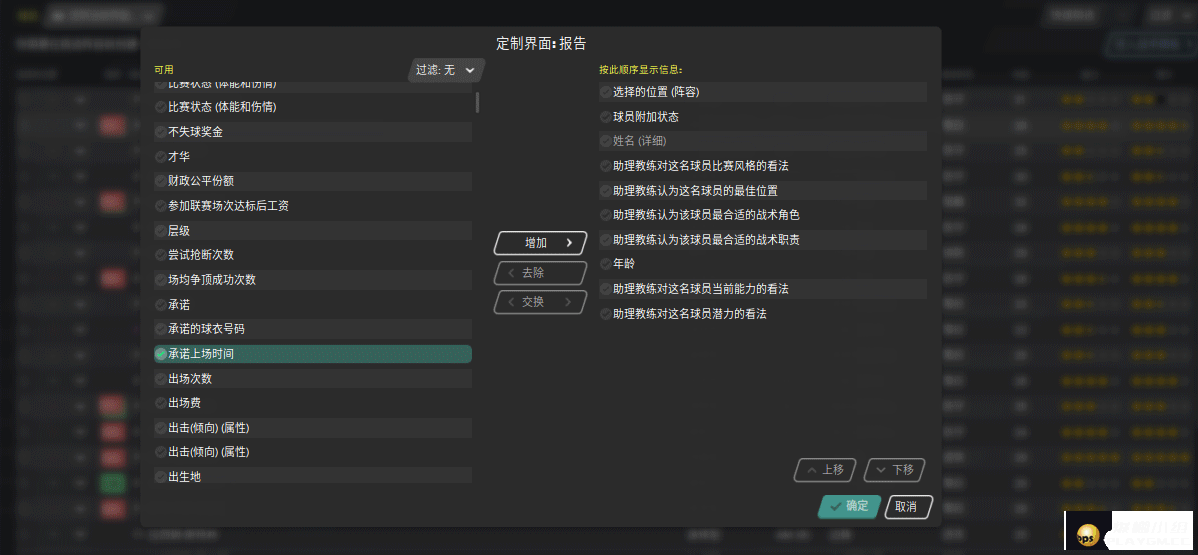Select the 才华 row text
The height and width of the screenshot is (555, 1198).
(179, 157)
